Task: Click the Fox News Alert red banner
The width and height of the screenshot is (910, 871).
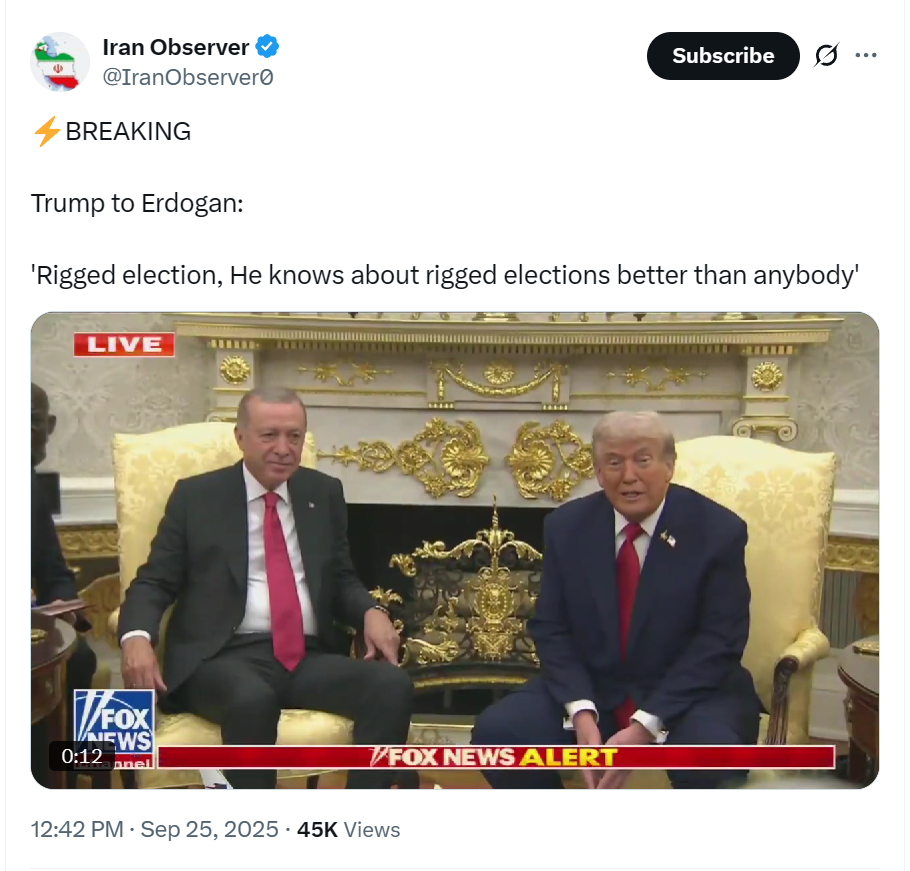Action: click(x=496, y=757)
